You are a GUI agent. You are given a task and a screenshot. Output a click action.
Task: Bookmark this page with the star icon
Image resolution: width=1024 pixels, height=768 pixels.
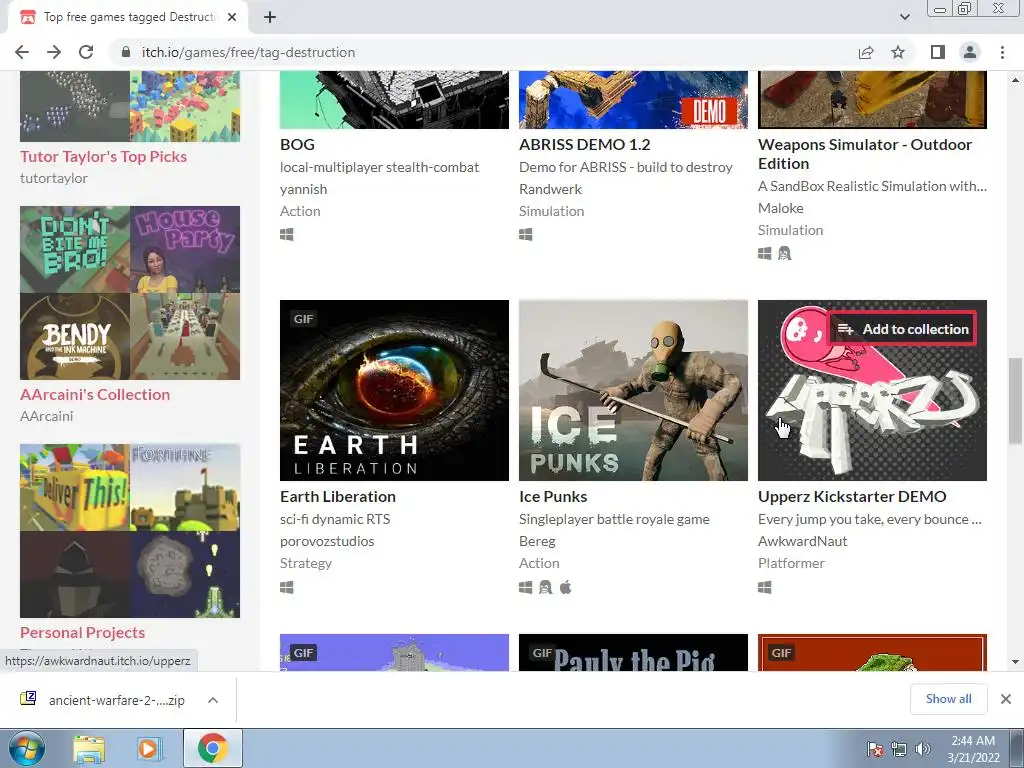[x=898, y=52]
